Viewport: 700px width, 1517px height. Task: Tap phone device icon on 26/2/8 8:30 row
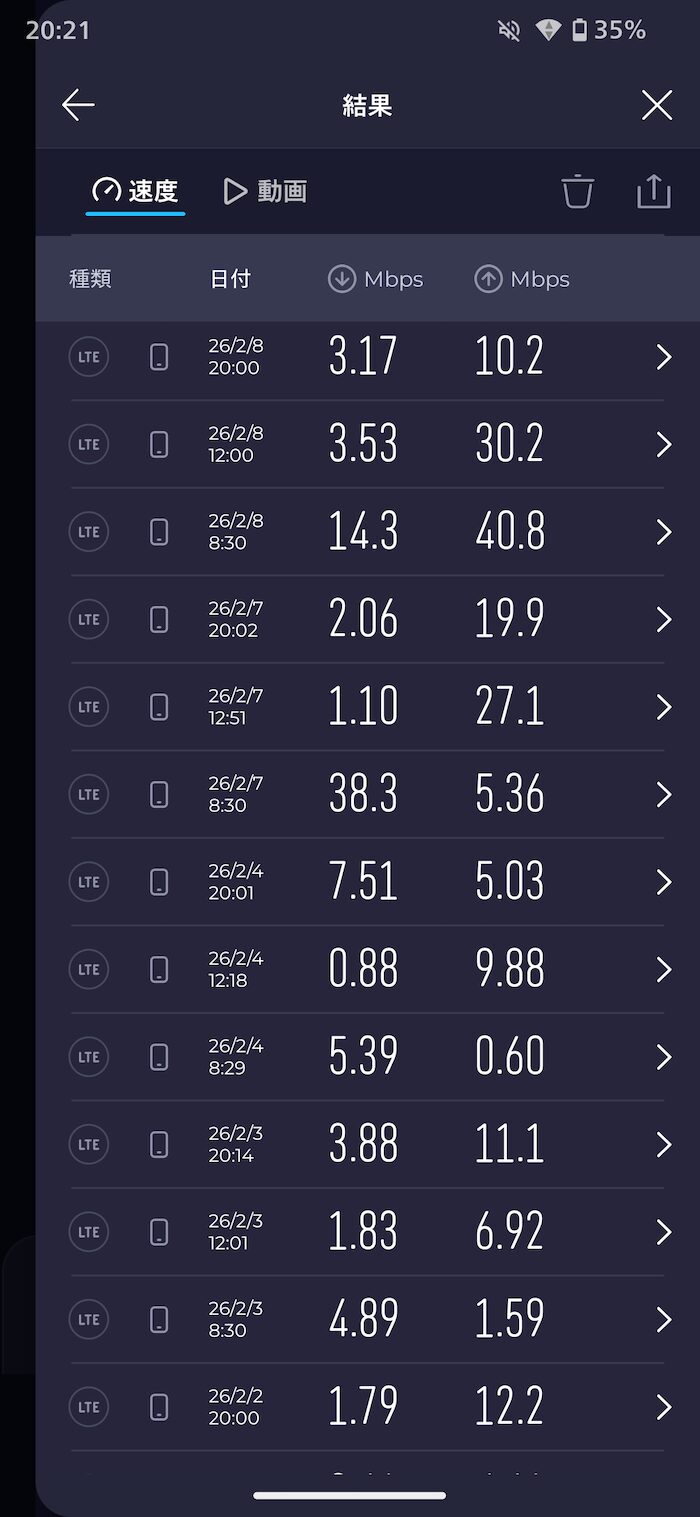[x=159, y=532]
